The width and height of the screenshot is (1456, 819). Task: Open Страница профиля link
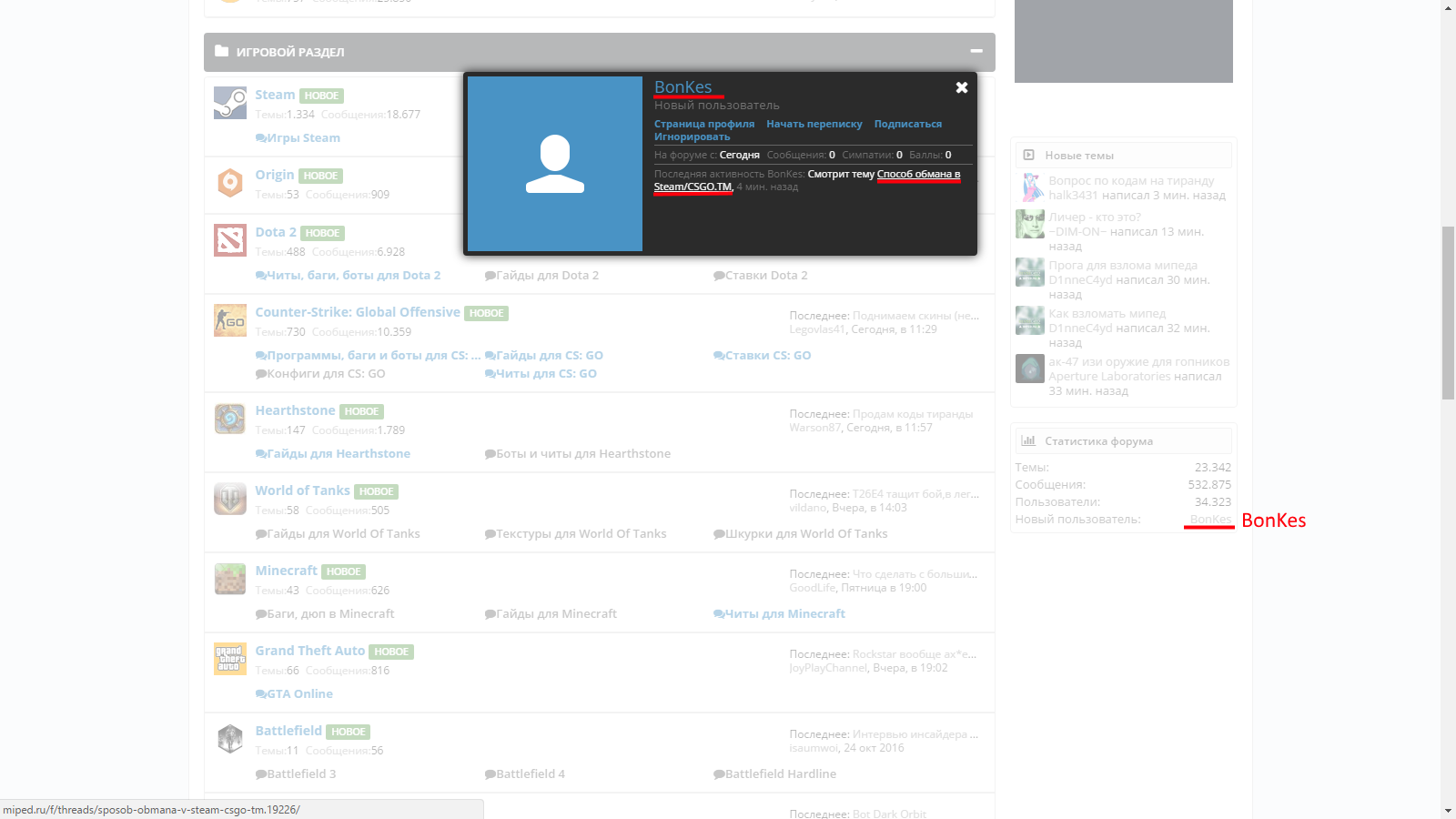(704, 124)
